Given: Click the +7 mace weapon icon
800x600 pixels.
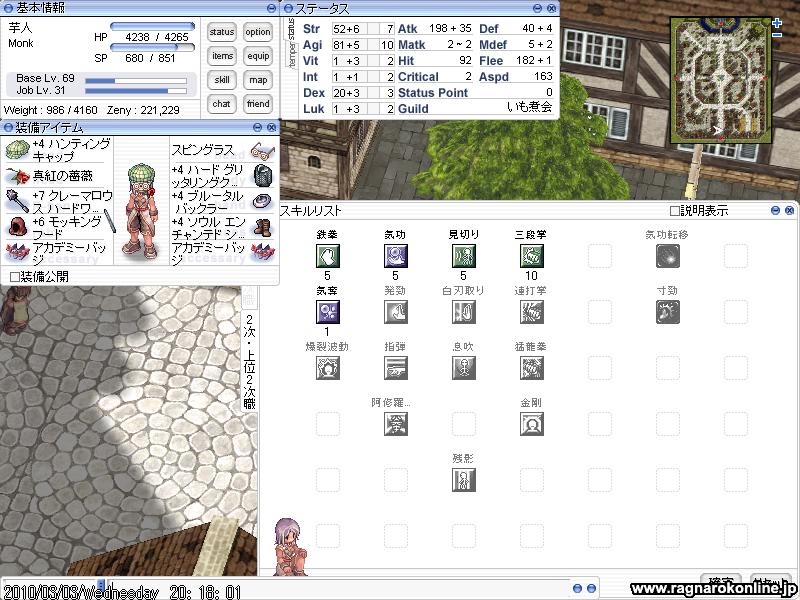Looking at the screenshot, I should pyautogui.click(x=17, y=201).
